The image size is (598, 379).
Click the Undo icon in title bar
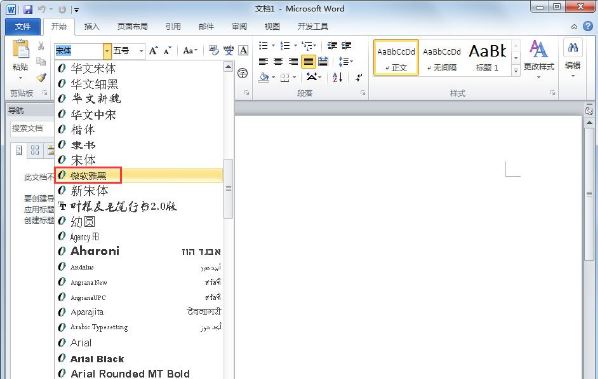[x=42, y=9]
